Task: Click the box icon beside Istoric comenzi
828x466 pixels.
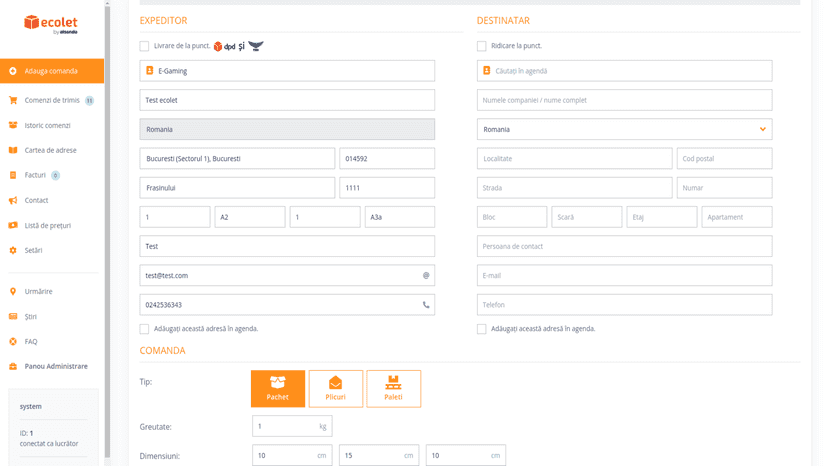Action: click(x=13, y=125)
